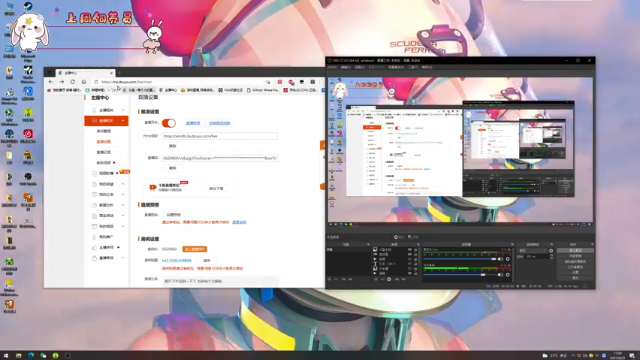Toggle visibility of the bottom OBS source
The height and width of the screenshot is (360, 640).
(410, 273)
